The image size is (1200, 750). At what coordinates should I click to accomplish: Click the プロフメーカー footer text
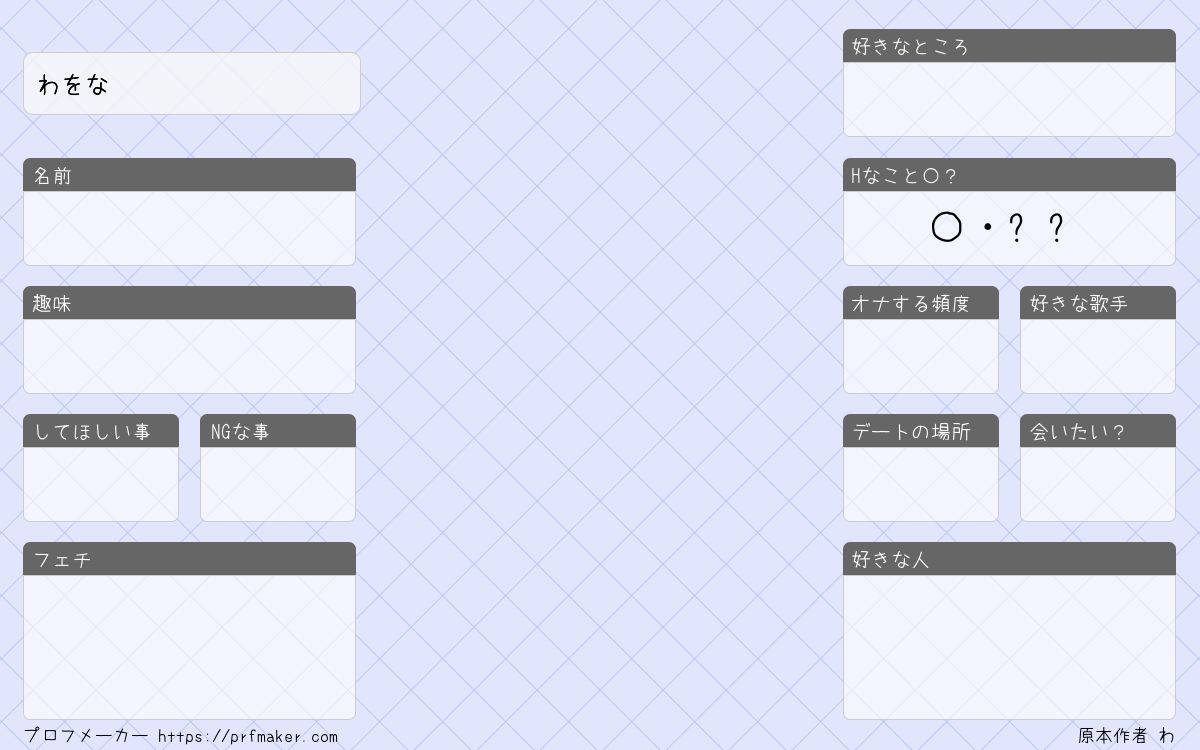click(86, 735)
